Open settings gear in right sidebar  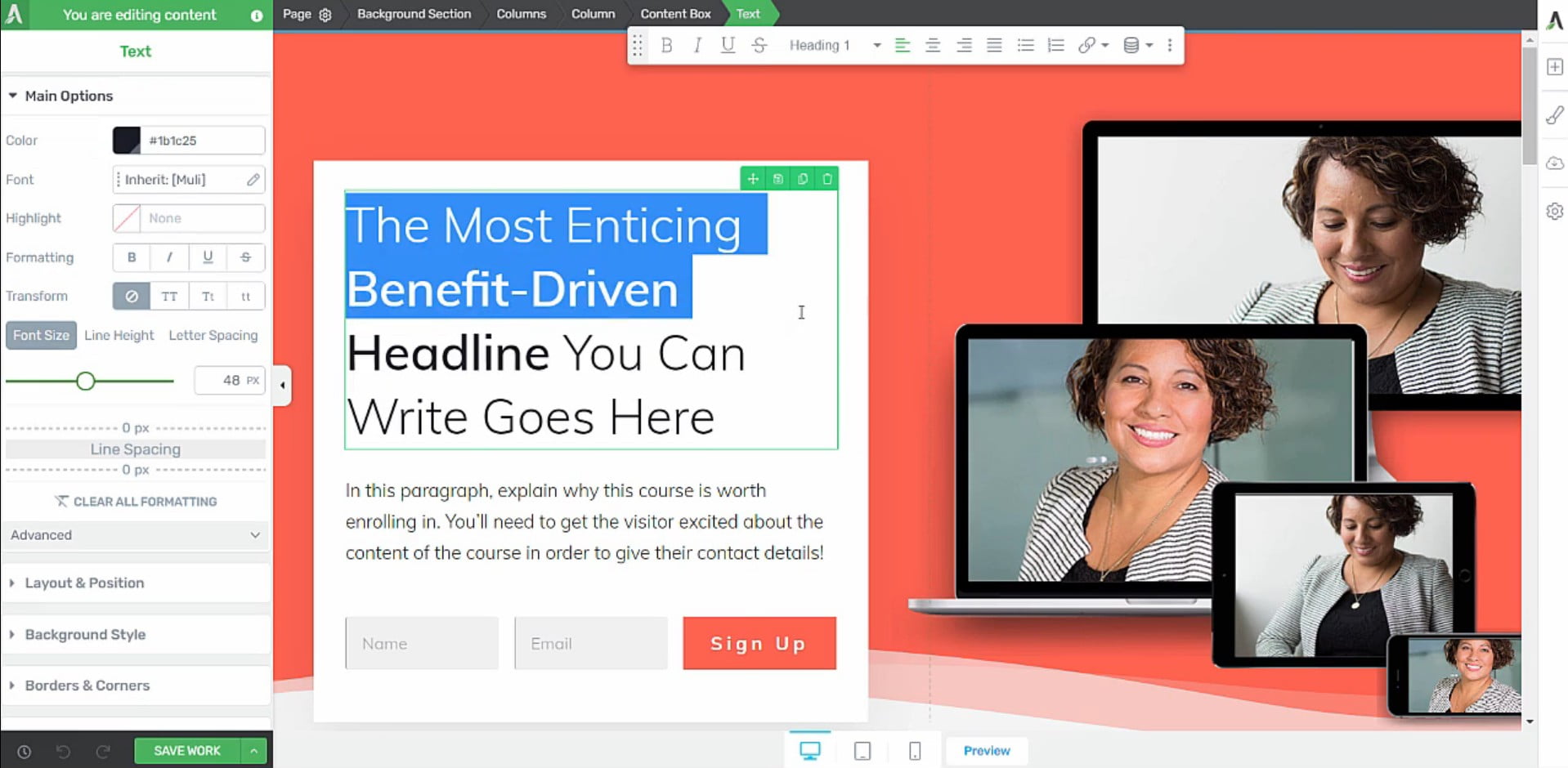click(1555, 212)
